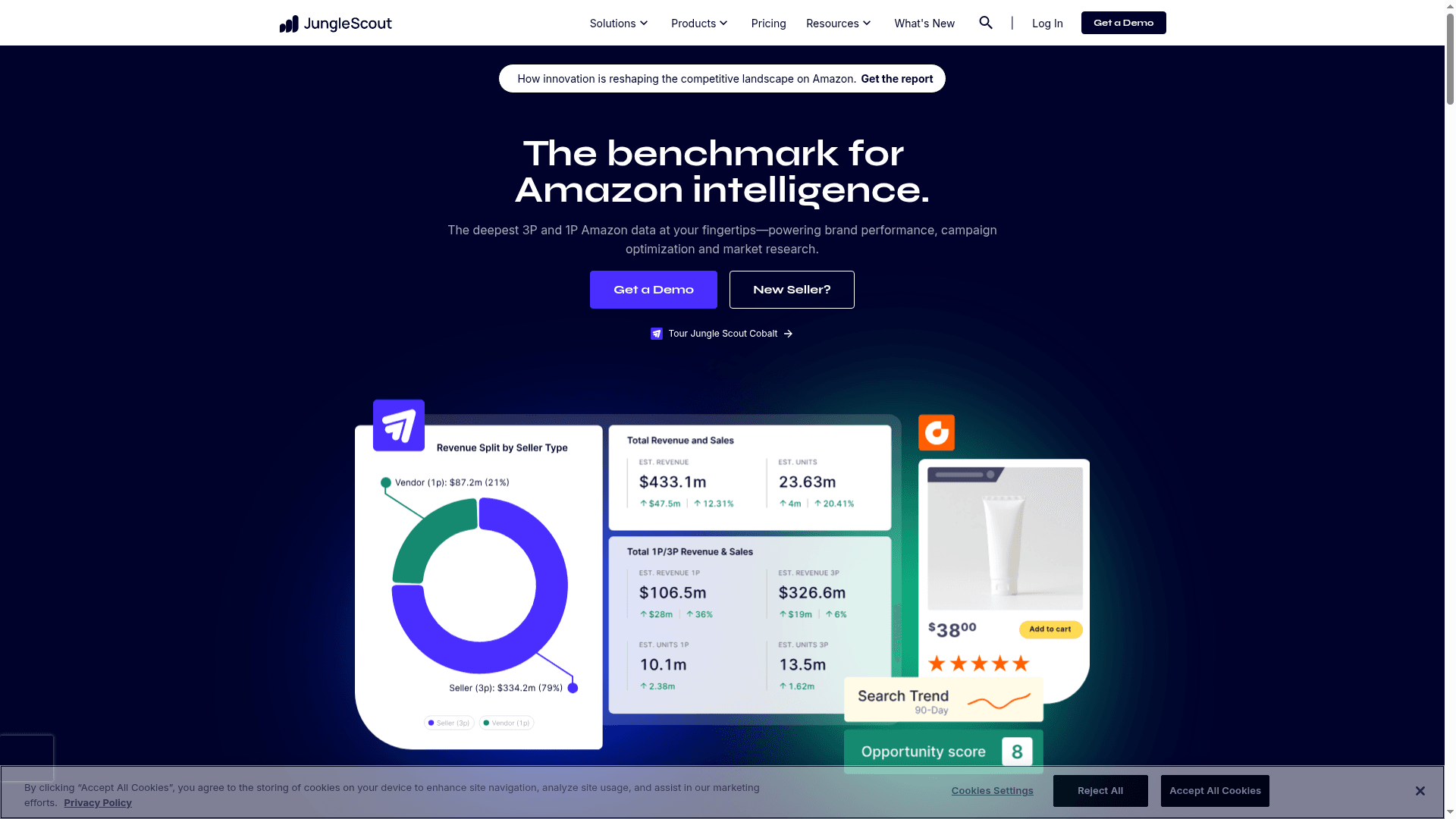Click a star in the five-star rating

(x=977, y=663)
